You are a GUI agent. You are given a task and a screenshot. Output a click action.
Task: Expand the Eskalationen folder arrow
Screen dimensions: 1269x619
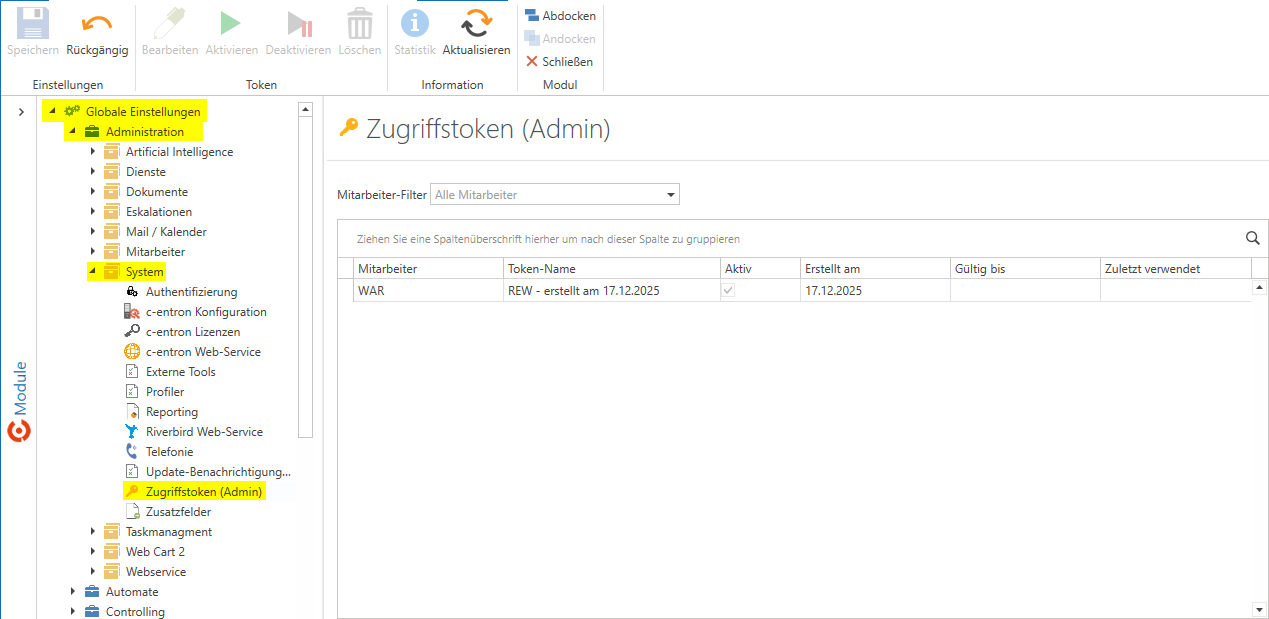(93, 212)
